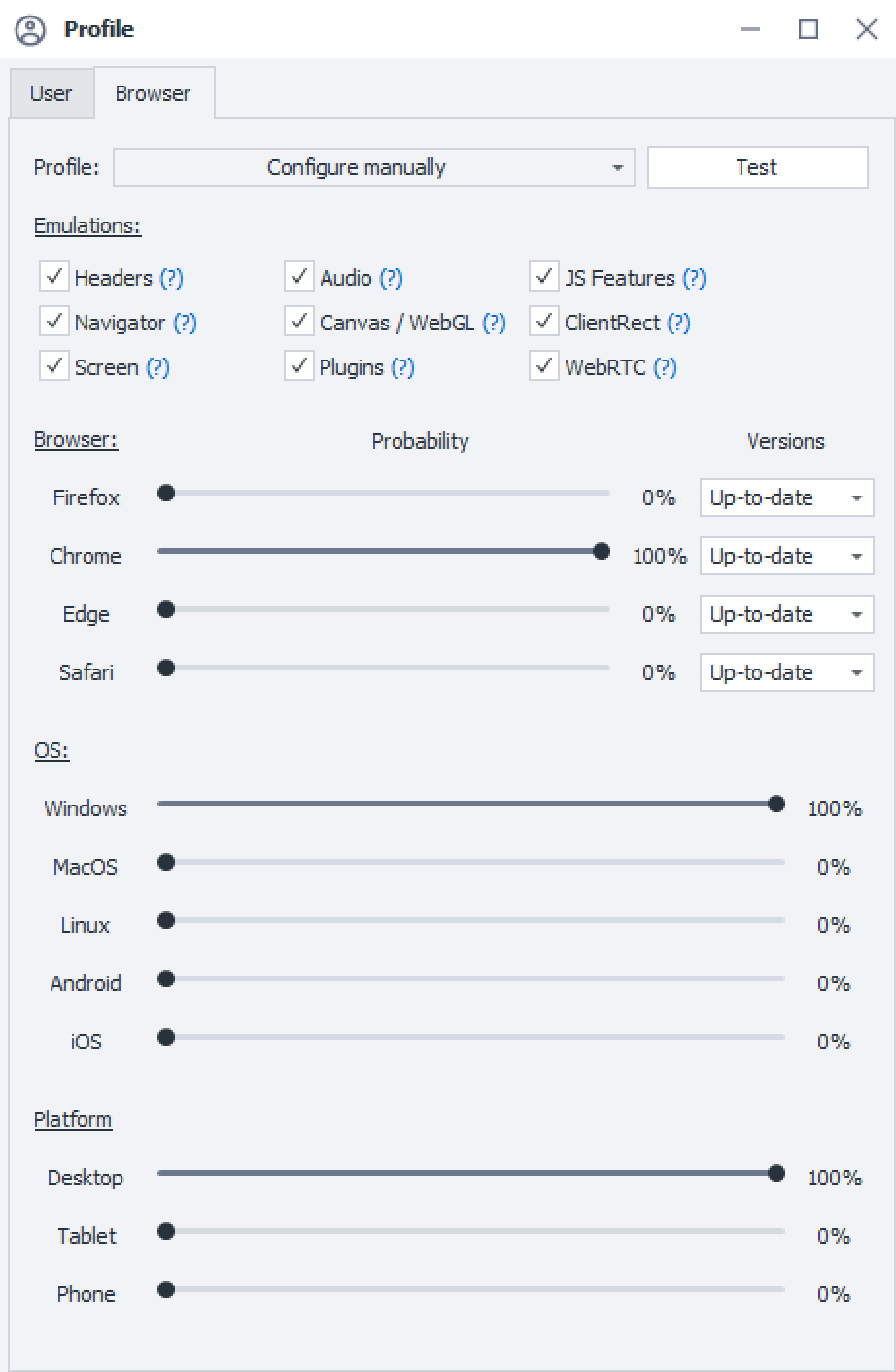Click the (?) icon beside JS Features

pyautogui.click(x=694, y=278)
